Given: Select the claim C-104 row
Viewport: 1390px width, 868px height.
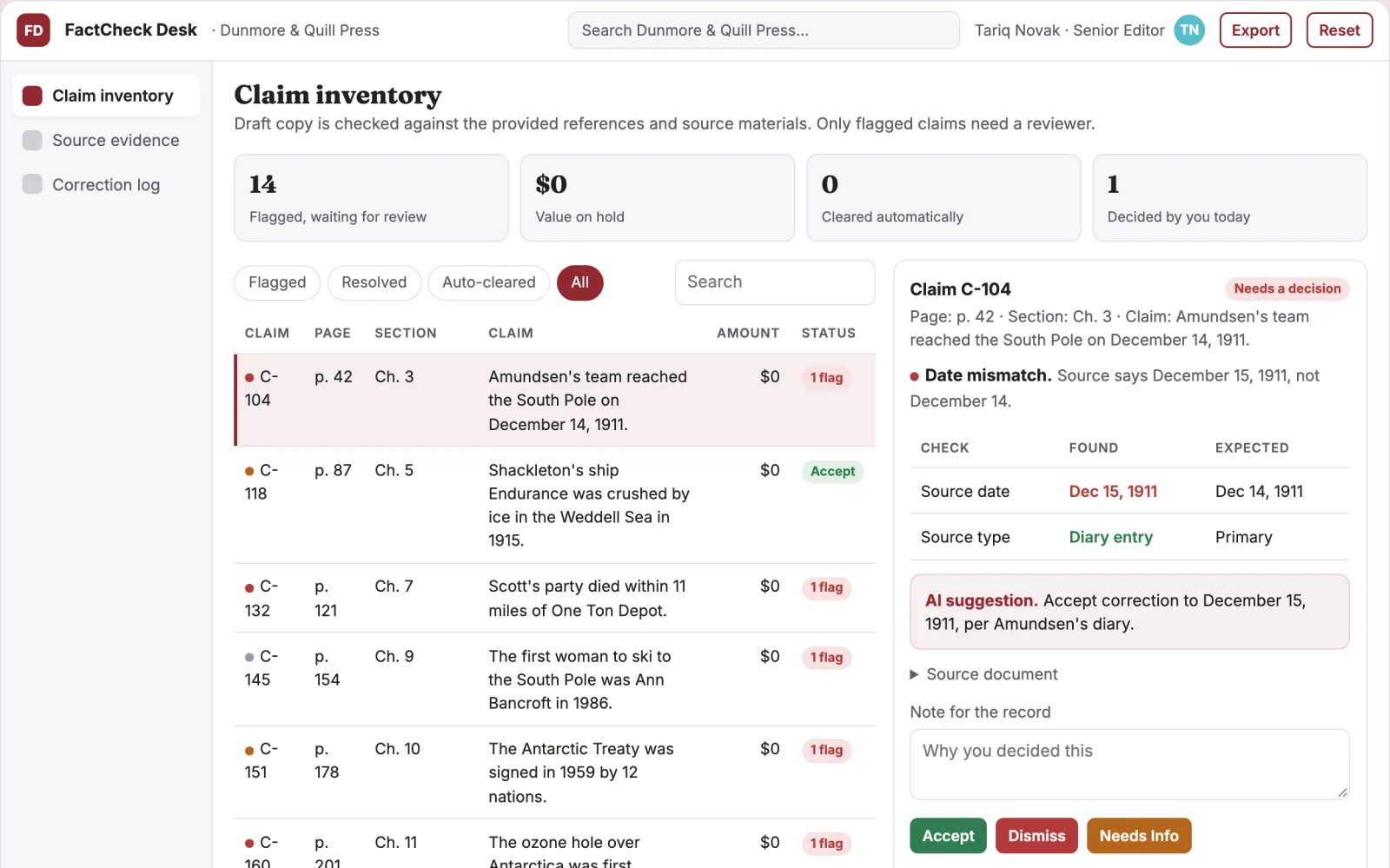Looking at the screenshot, I should pos(554,401).
